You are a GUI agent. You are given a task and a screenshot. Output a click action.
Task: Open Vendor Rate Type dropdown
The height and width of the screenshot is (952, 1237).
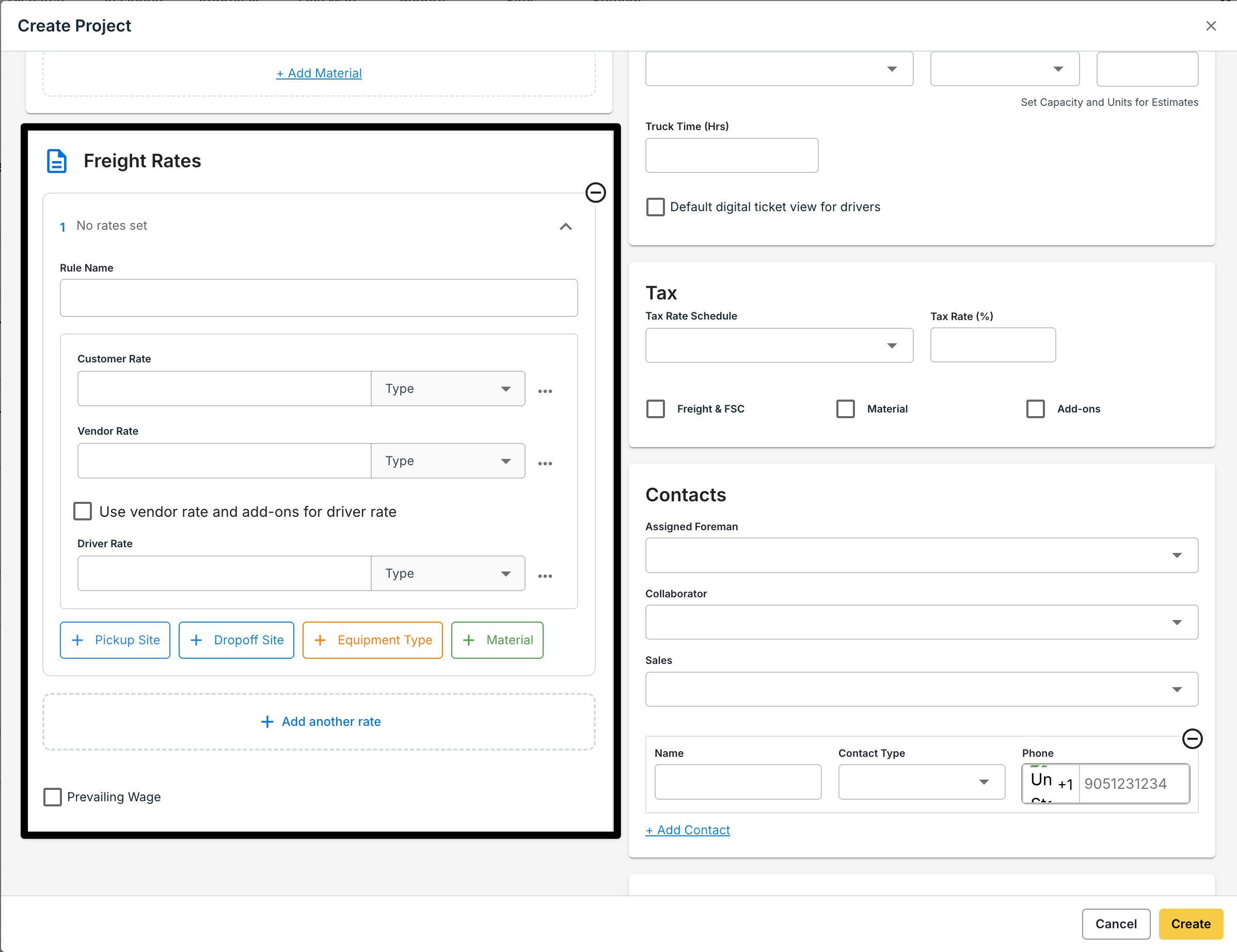[x=448, y=461]
